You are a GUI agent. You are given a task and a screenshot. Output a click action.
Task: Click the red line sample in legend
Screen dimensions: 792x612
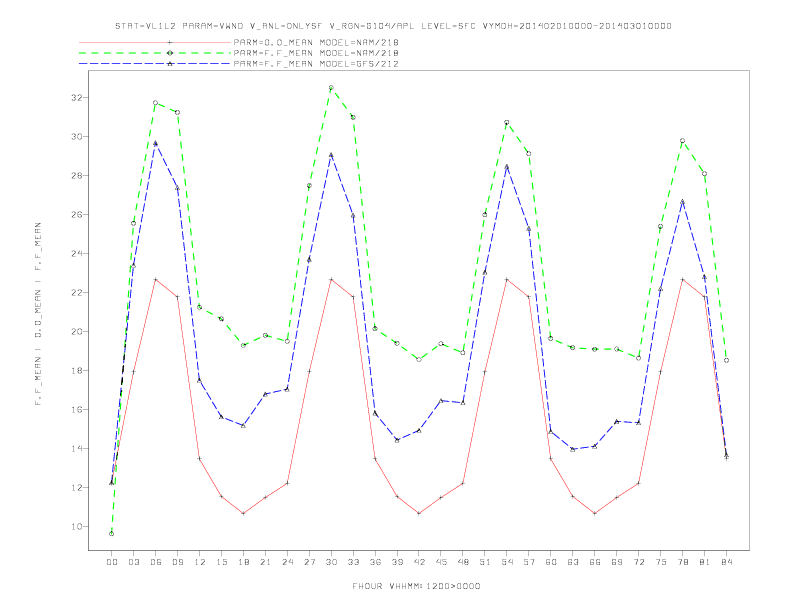point(155,42)
